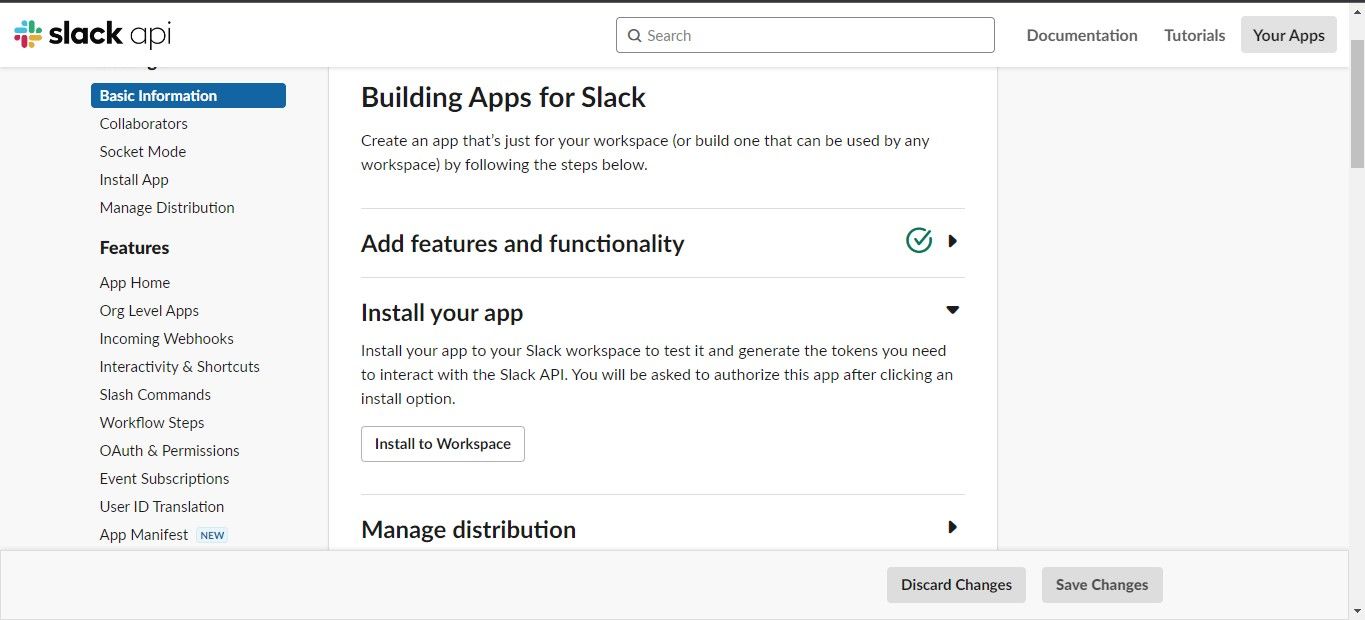Click inside the Search field
1365x620 pixels.
coord(805,35)
